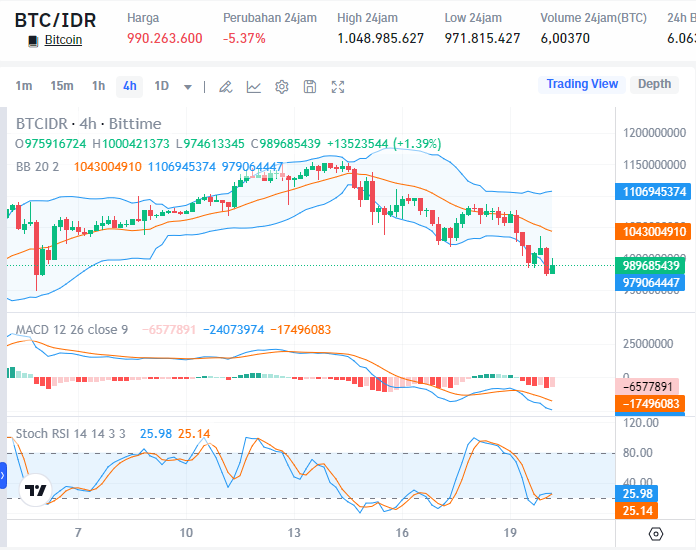Choose the 1h timeframe
696x550 pixels.
[x=98, y=86]
